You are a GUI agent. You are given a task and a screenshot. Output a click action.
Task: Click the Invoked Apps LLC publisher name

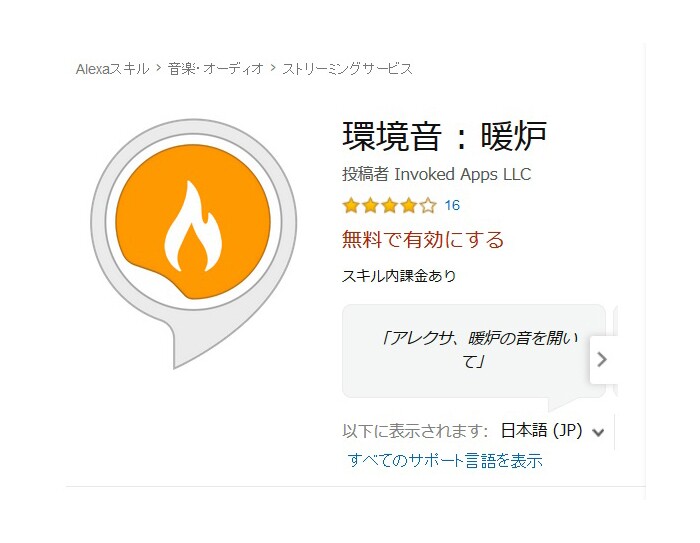[x=462, y=174]
